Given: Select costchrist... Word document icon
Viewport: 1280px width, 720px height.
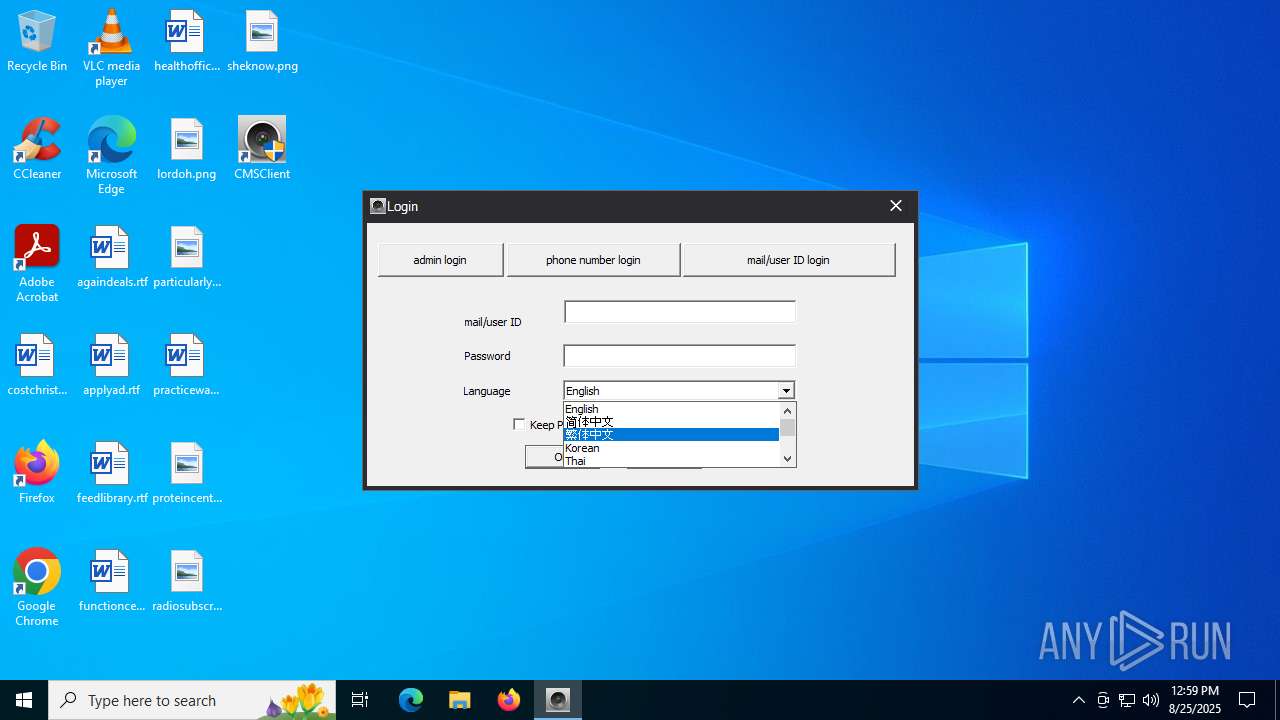Looking at the screenshot, I should click(37, 365).
